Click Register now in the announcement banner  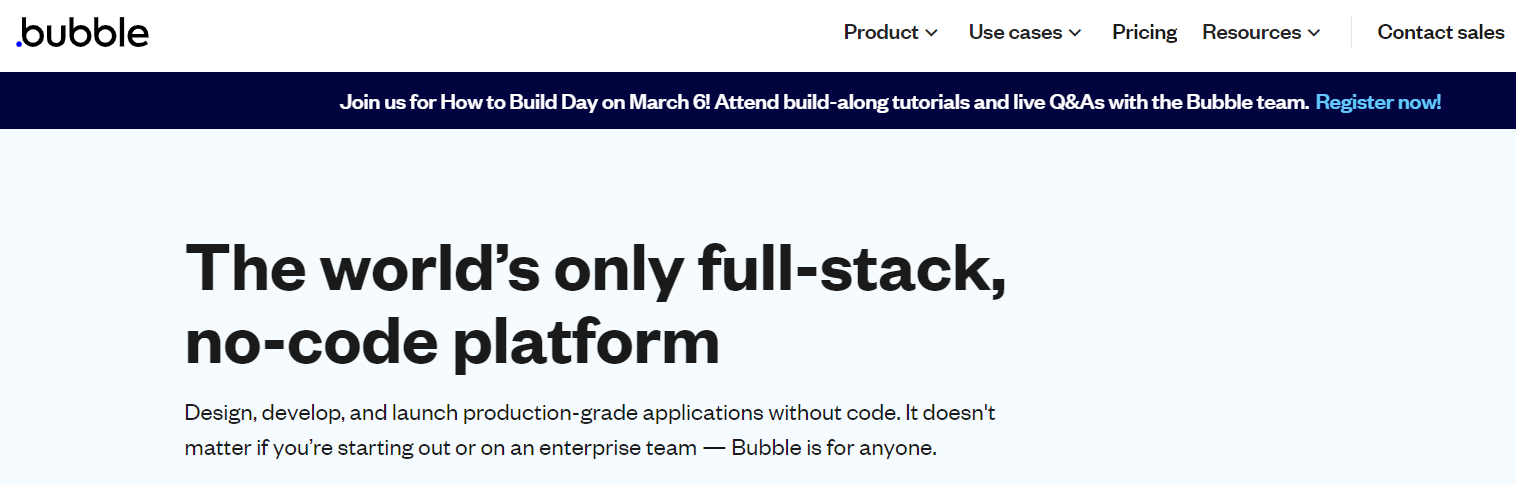click(1378, 102)
